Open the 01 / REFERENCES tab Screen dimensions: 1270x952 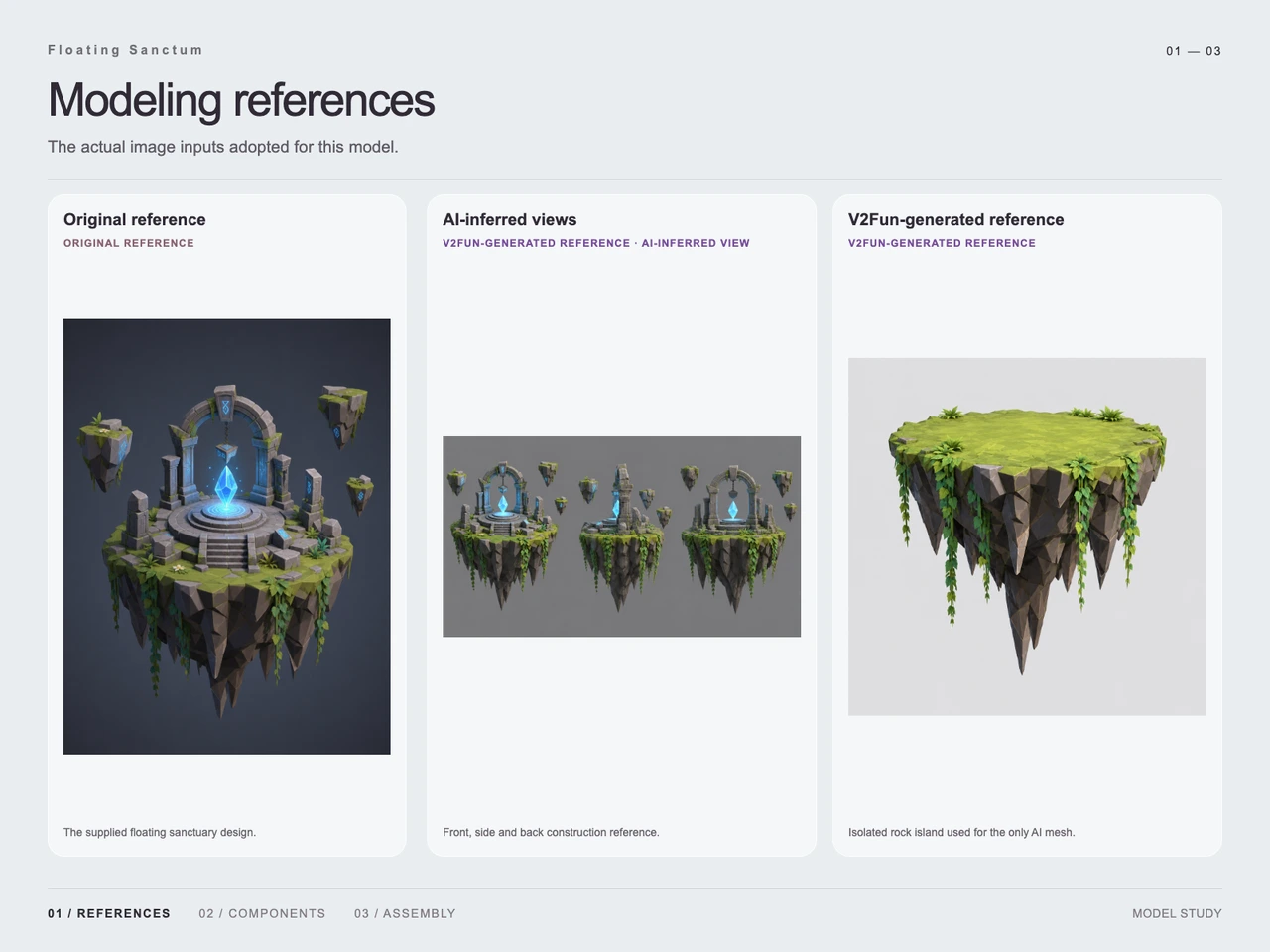(109, 913)
